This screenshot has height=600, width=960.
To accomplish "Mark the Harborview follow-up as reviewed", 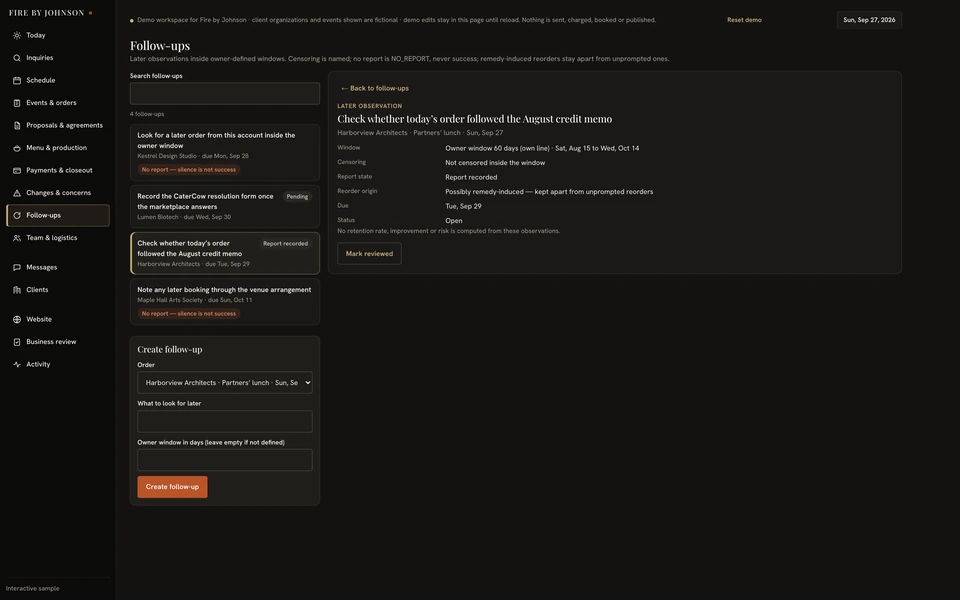I will (369, 253).
